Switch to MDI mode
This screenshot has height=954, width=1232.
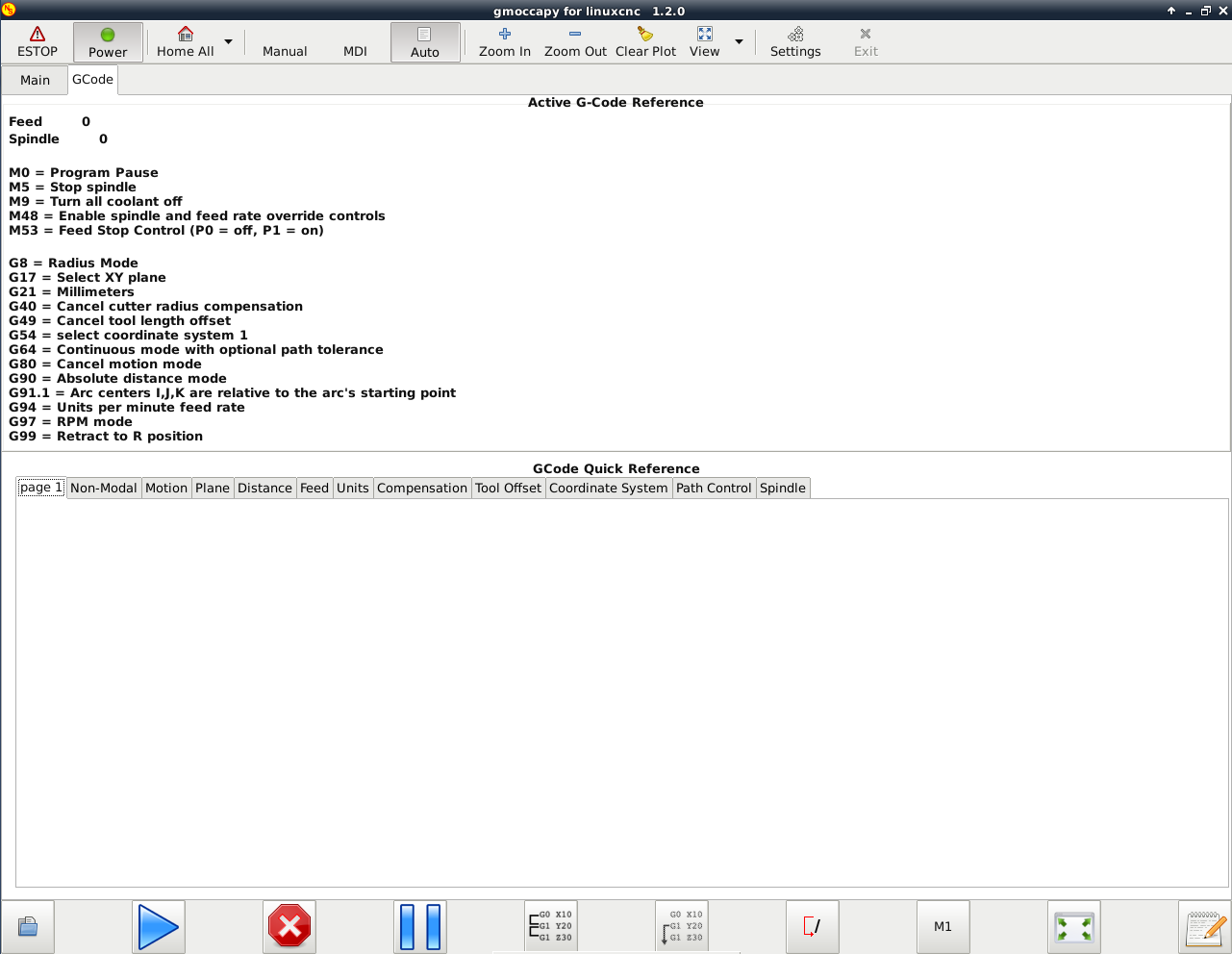(x=355, y=42)
